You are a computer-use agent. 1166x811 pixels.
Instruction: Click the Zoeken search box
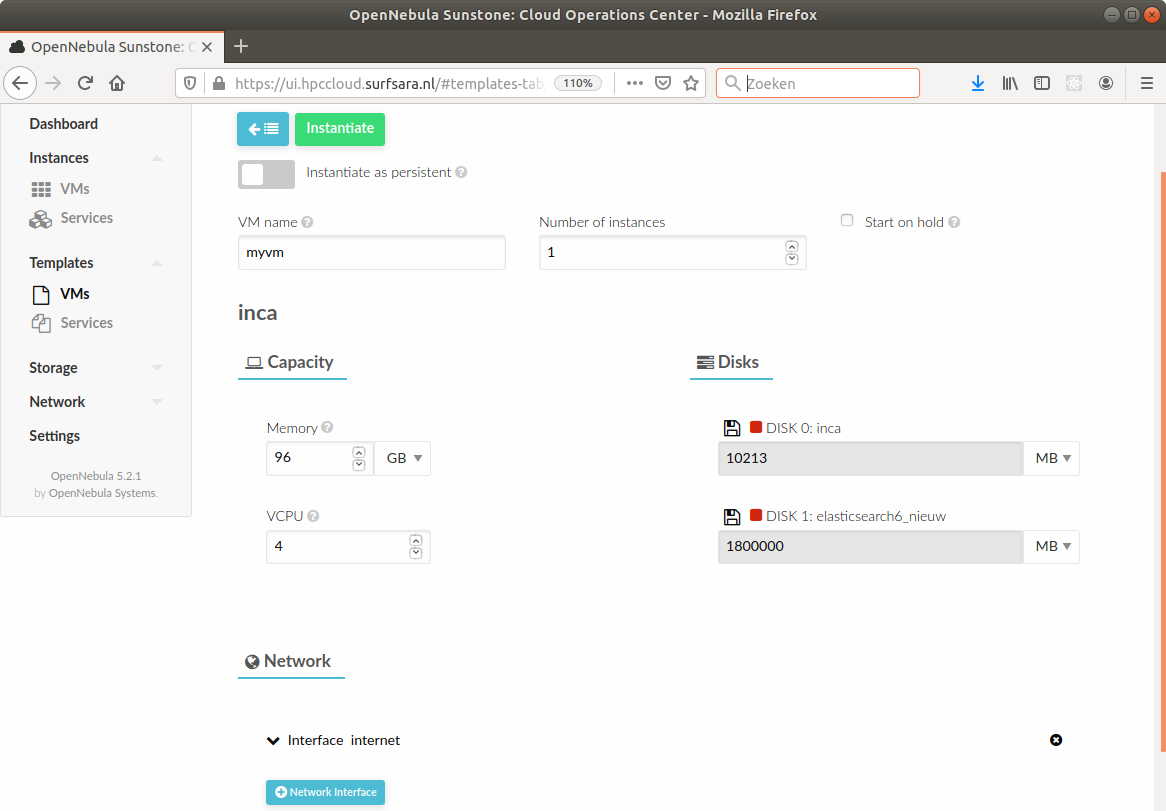click(818, 83)
